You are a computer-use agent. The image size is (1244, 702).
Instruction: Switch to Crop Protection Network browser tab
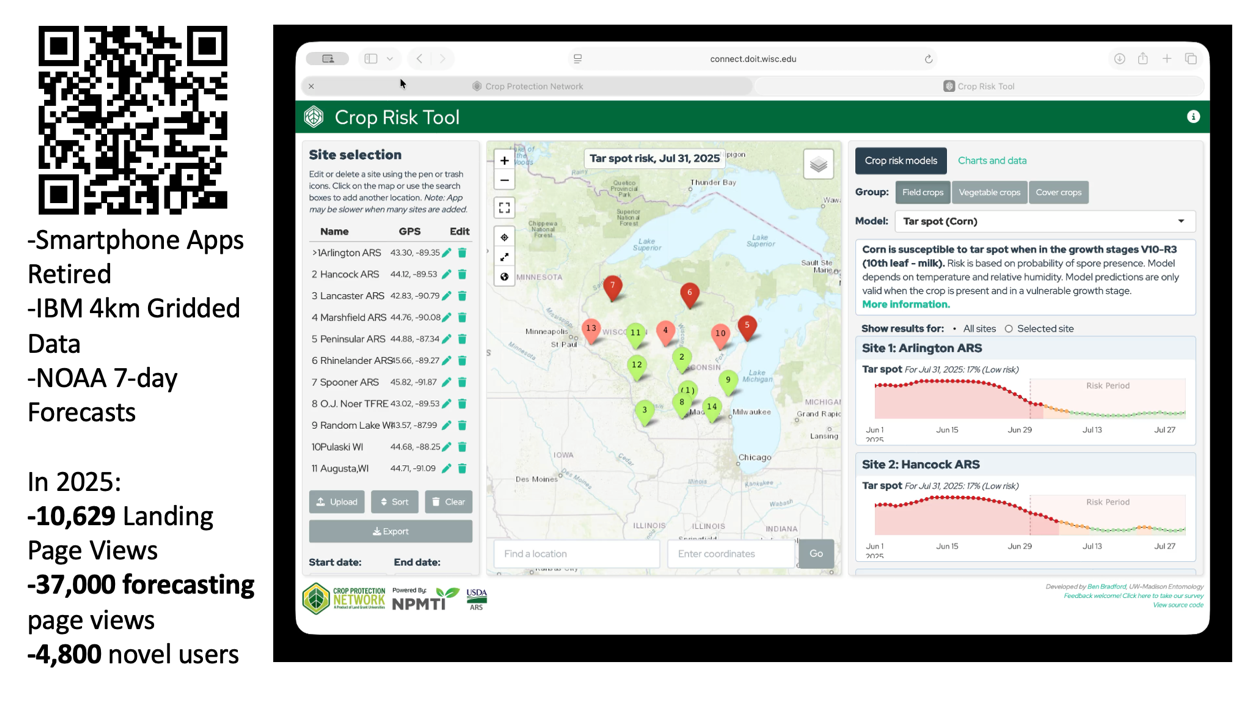coord(527,86)
